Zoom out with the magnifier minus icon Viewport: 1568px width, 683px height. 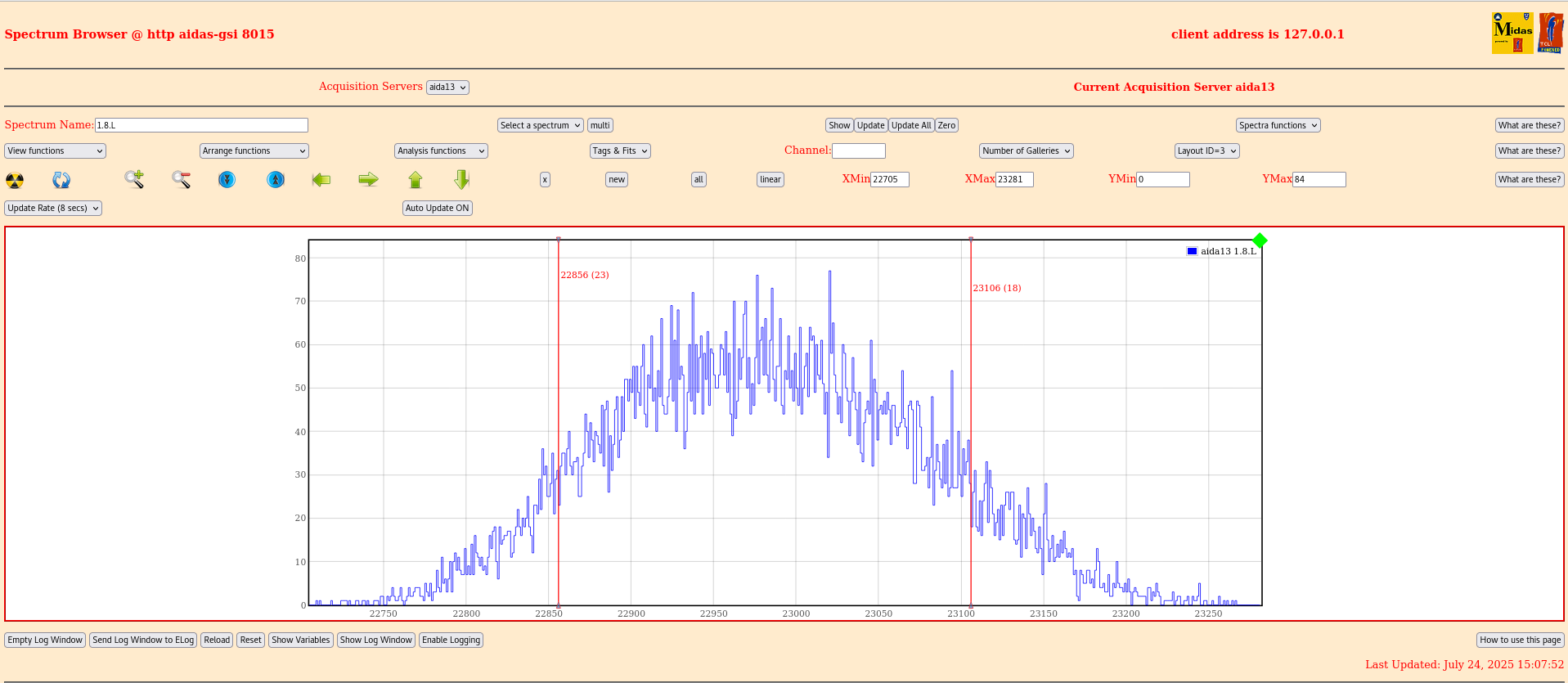(x=182, y=179)
